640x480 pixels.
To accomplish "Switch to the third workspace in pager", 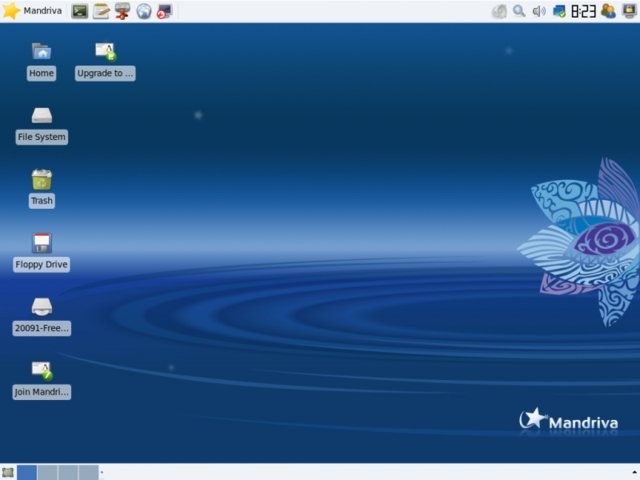I will click(68, 473).
